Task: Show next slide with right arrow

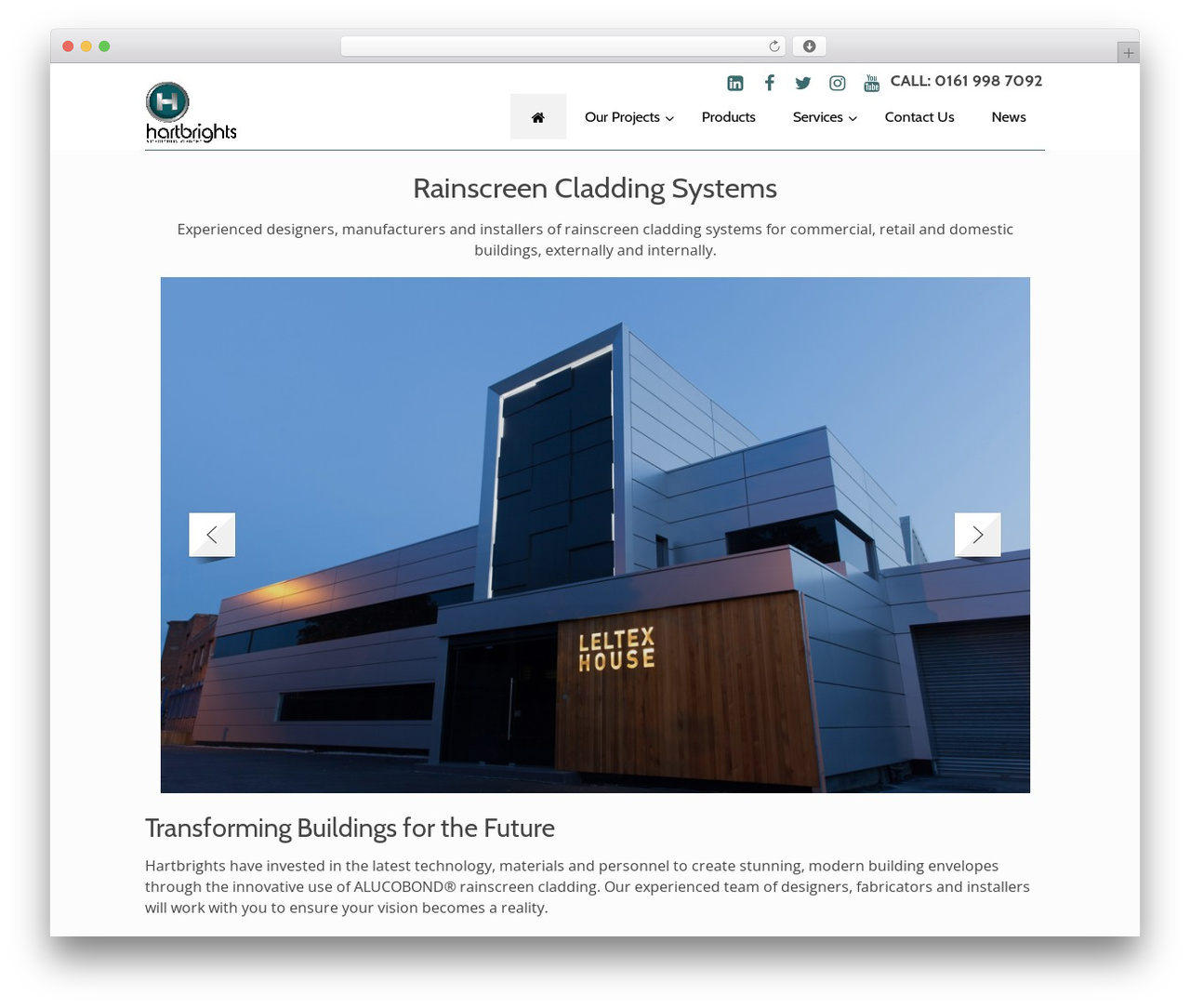Action: coord(978,535)
